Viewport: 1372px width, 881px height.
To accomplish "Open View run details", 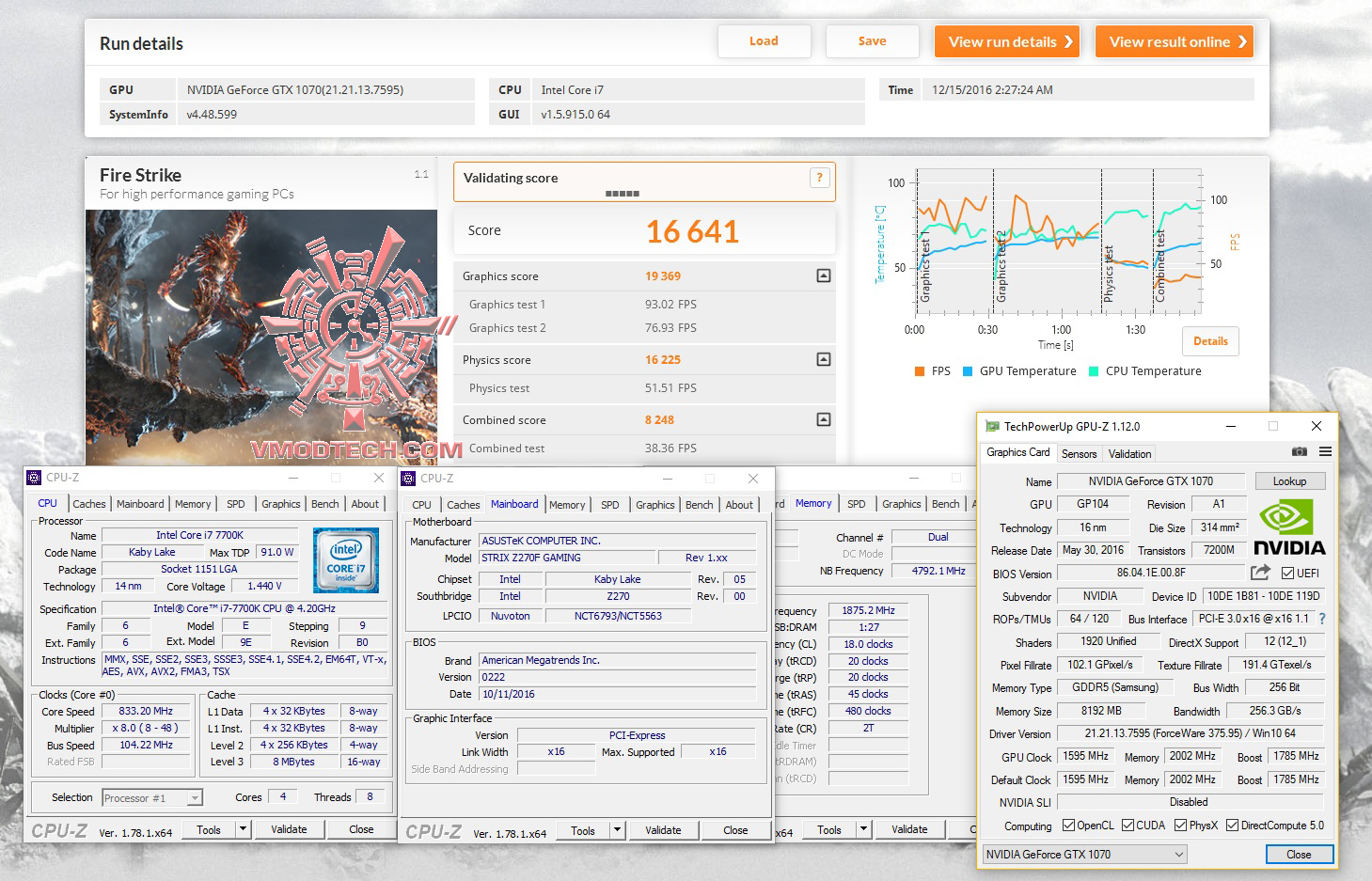I will click(1007, 41).
